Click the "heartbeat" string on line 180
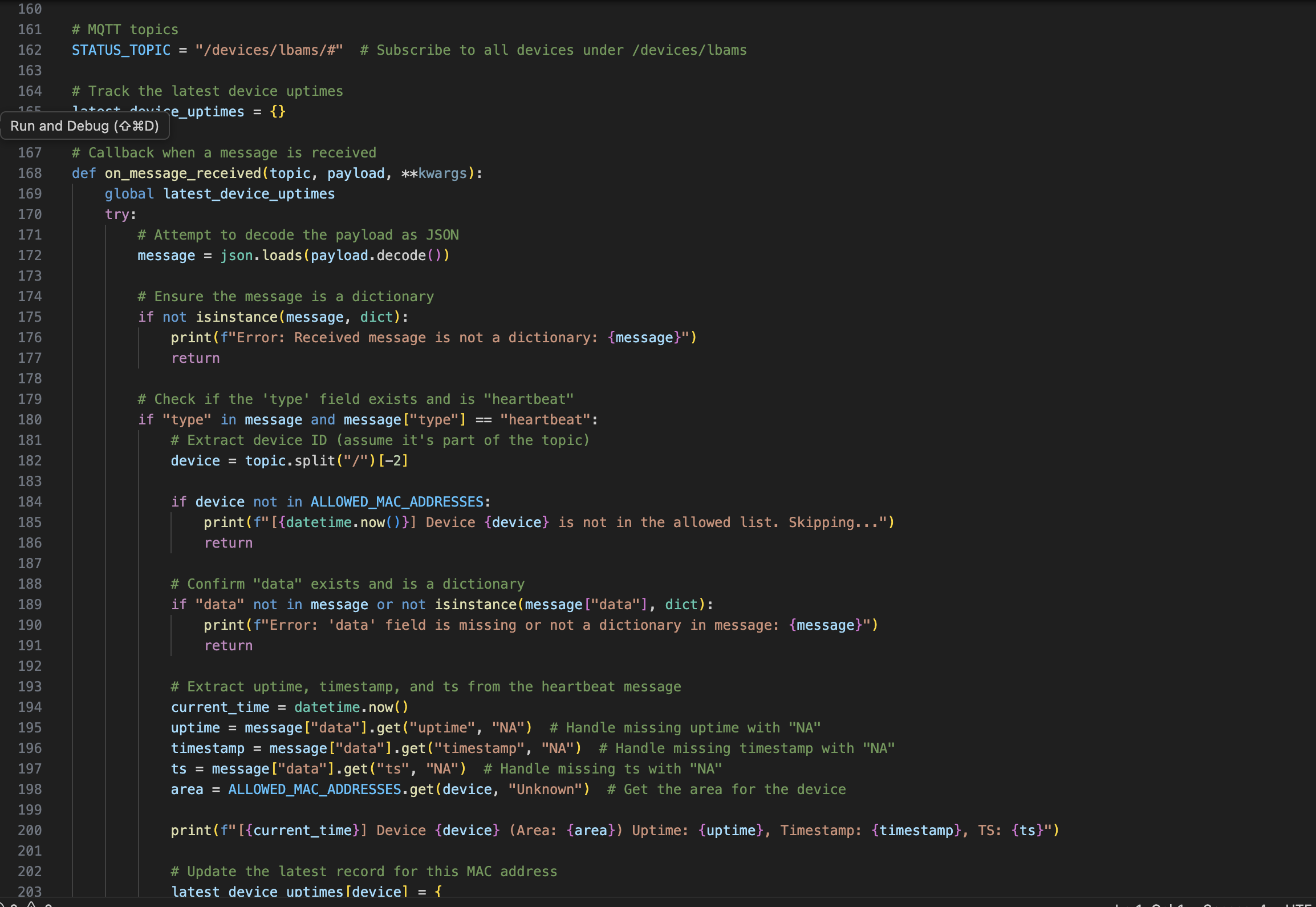The width and height of the screenshot is (1316, 907). 545,420
